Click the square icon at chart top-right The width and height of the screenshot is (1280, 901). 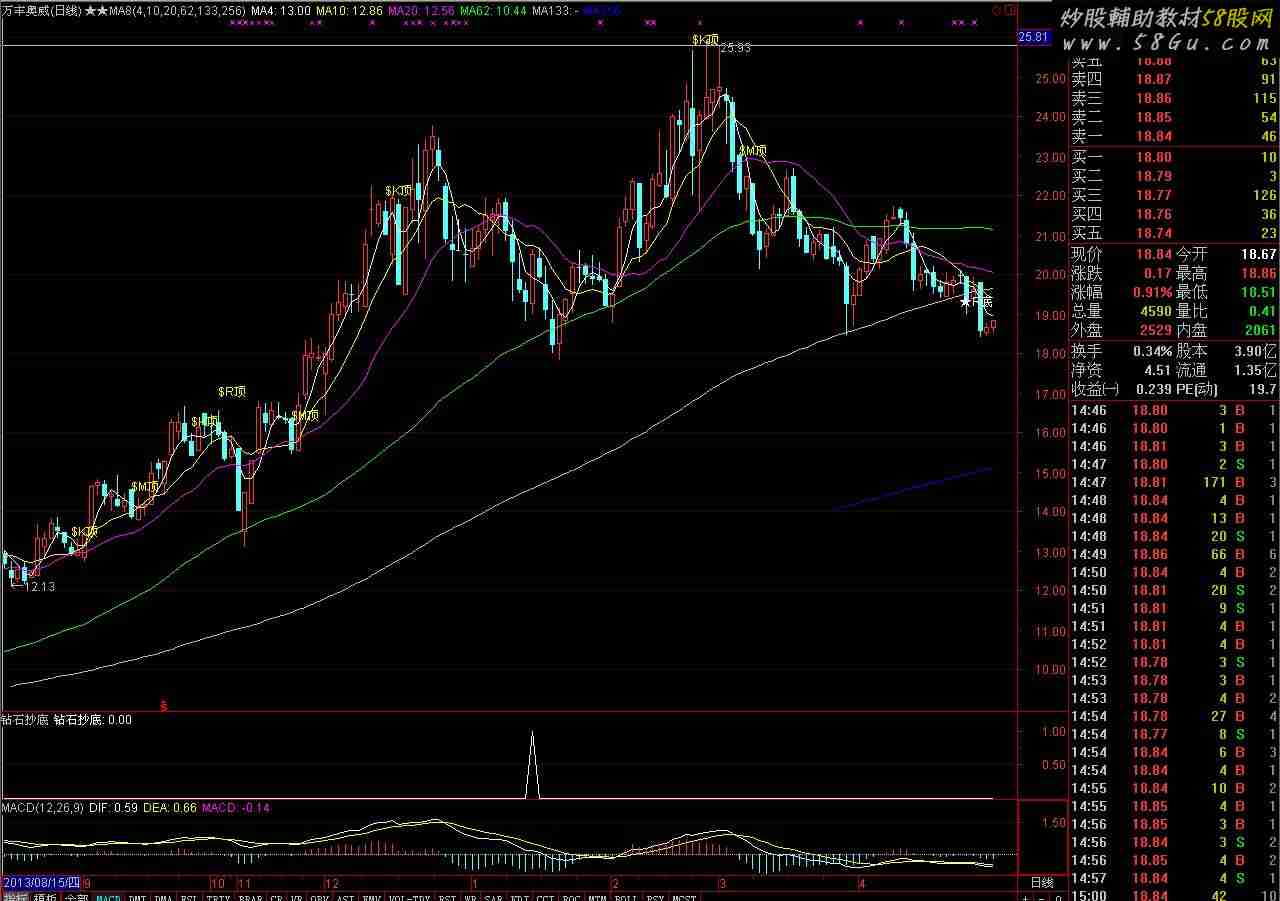tap(1009, 9)
